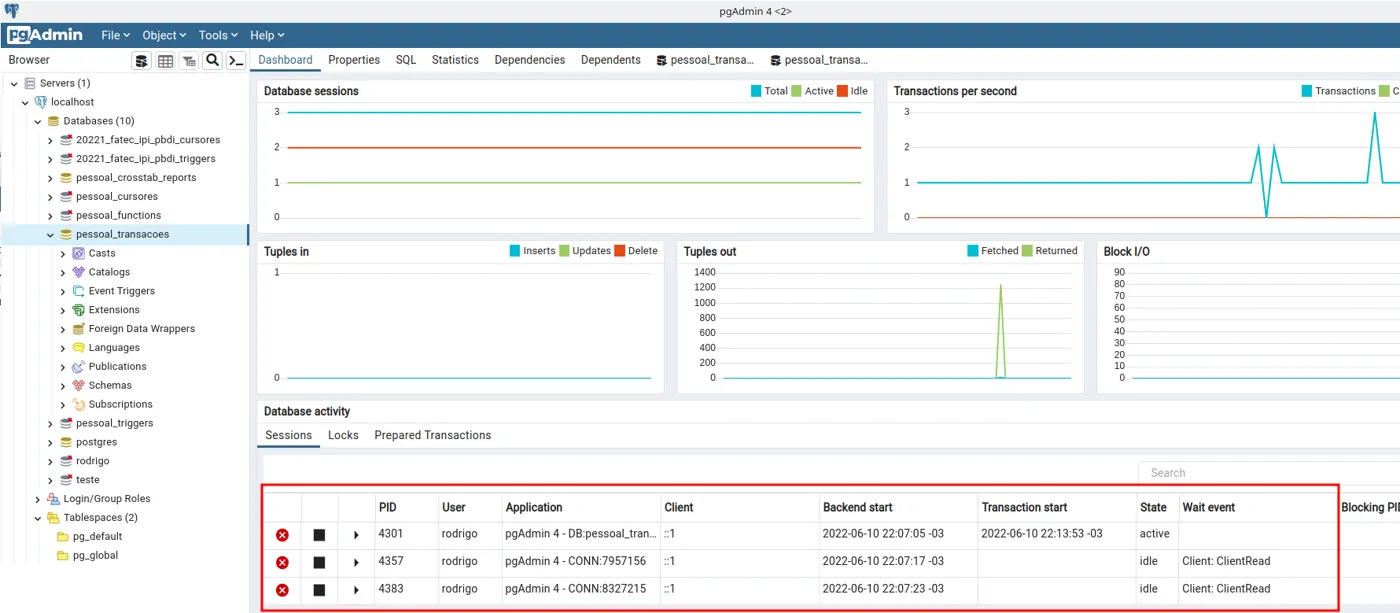Switch to the Properties tab
Viewport: 1400px width, 613px height.
coord(354,60)
